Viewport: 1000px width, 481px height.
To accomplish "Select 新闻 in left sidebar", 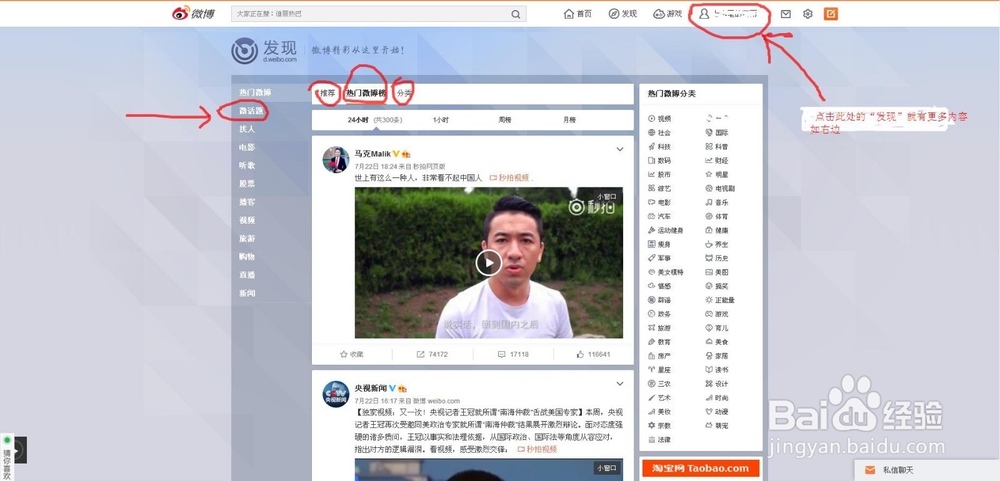I will (247, 293).
